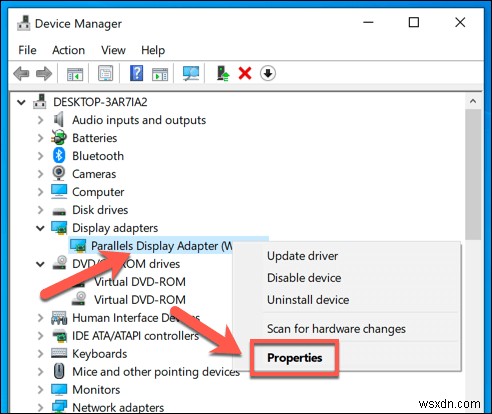This screenshot has width=492, height=414.
Task: Expand the Monitors category
Action: 40,390
